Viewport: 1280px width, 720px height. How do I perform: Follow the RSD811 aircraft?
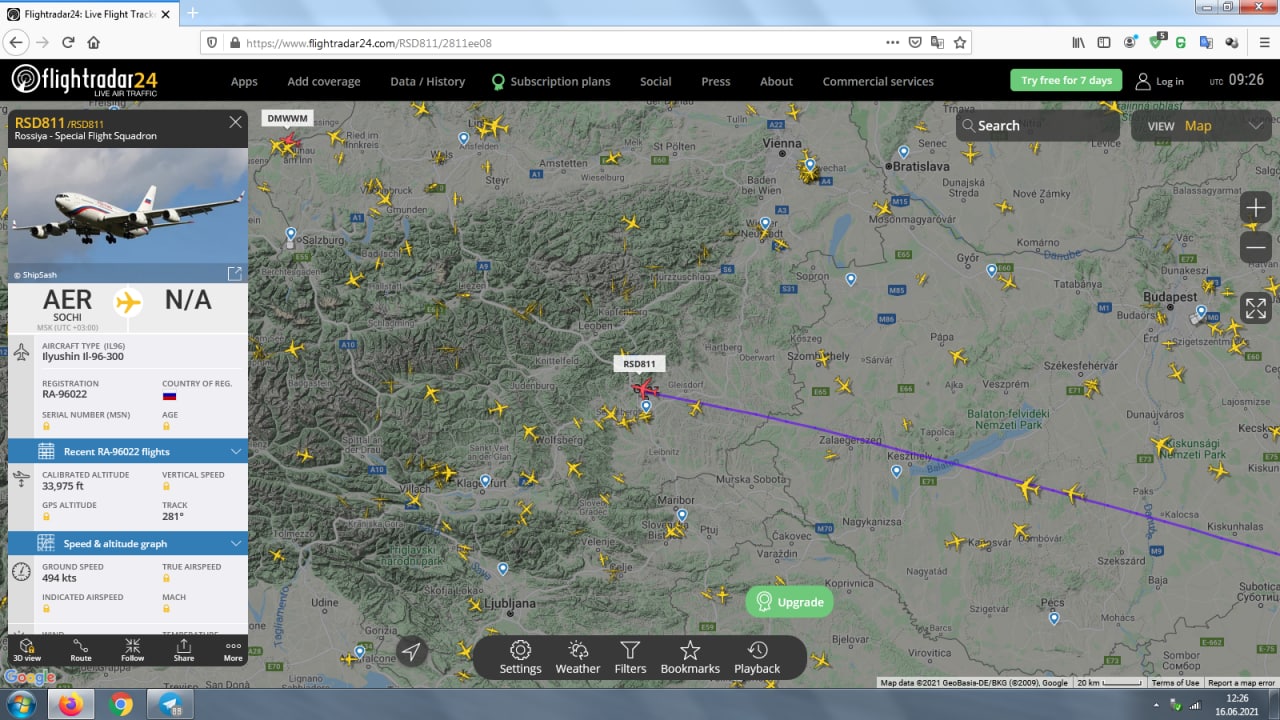(x=132, y=650)
